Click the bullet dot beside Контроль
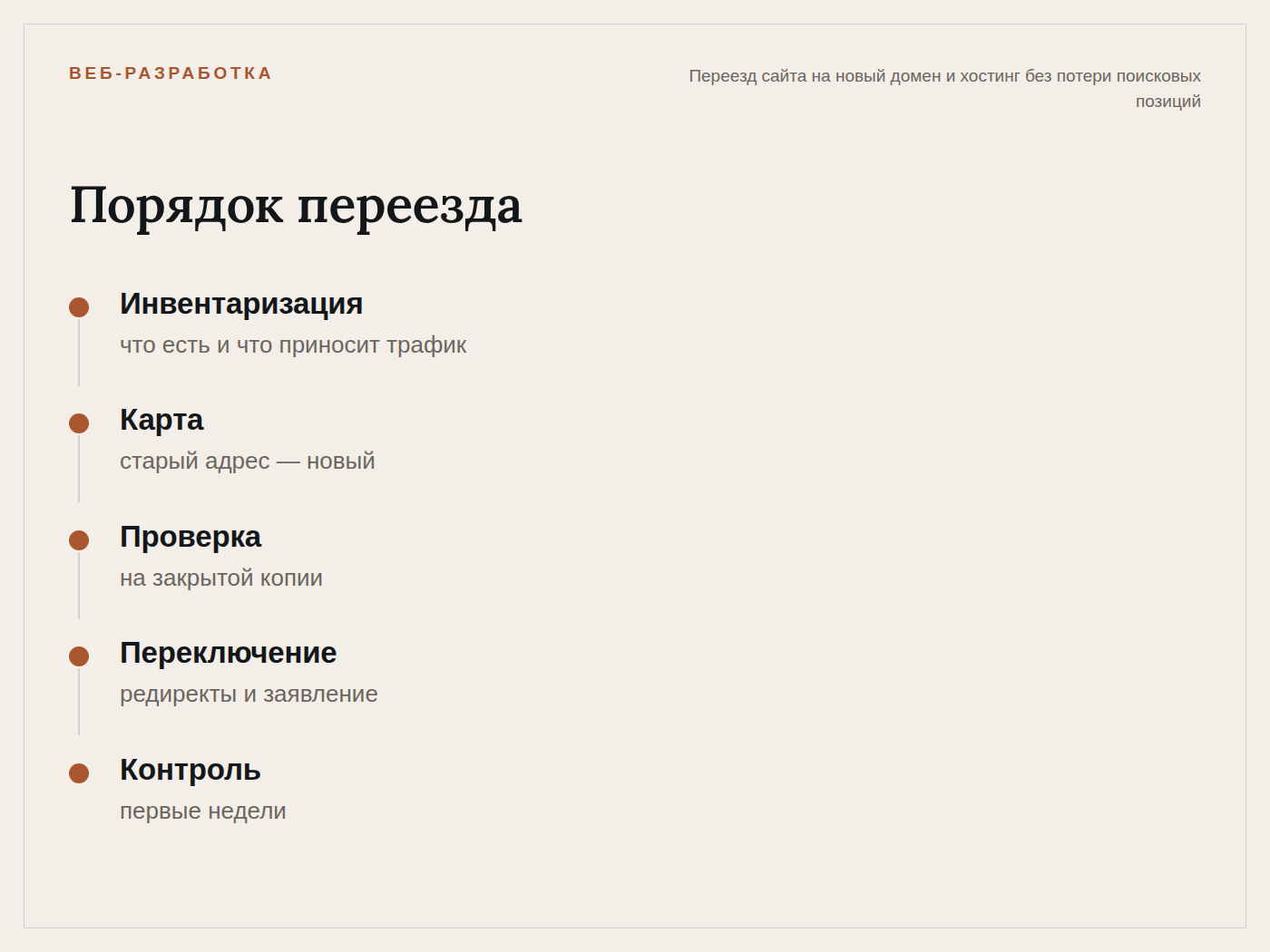1270x952 pixels. [x=79, y=773]
